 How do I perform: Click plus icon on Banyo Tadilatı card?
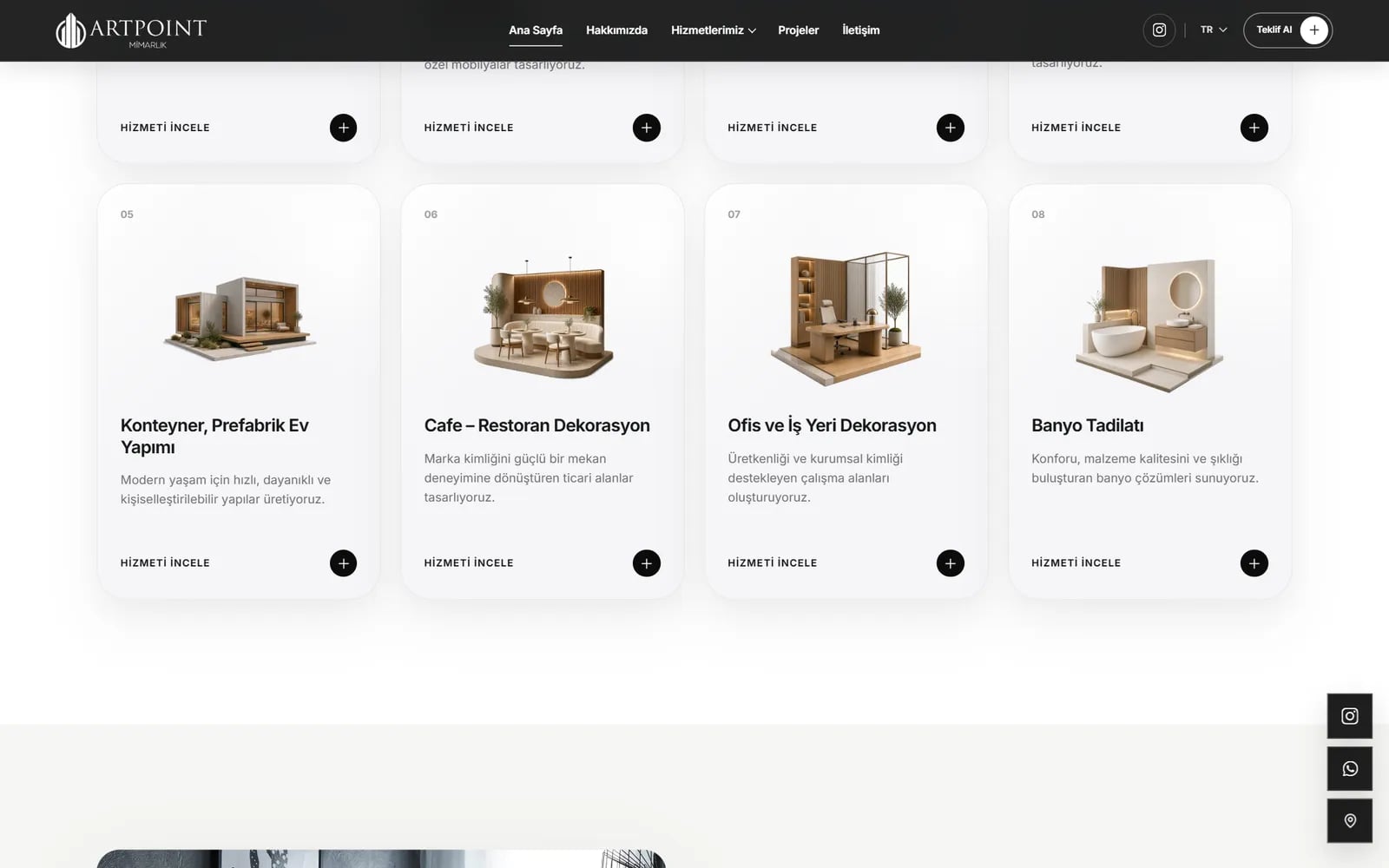[1254, 563]
